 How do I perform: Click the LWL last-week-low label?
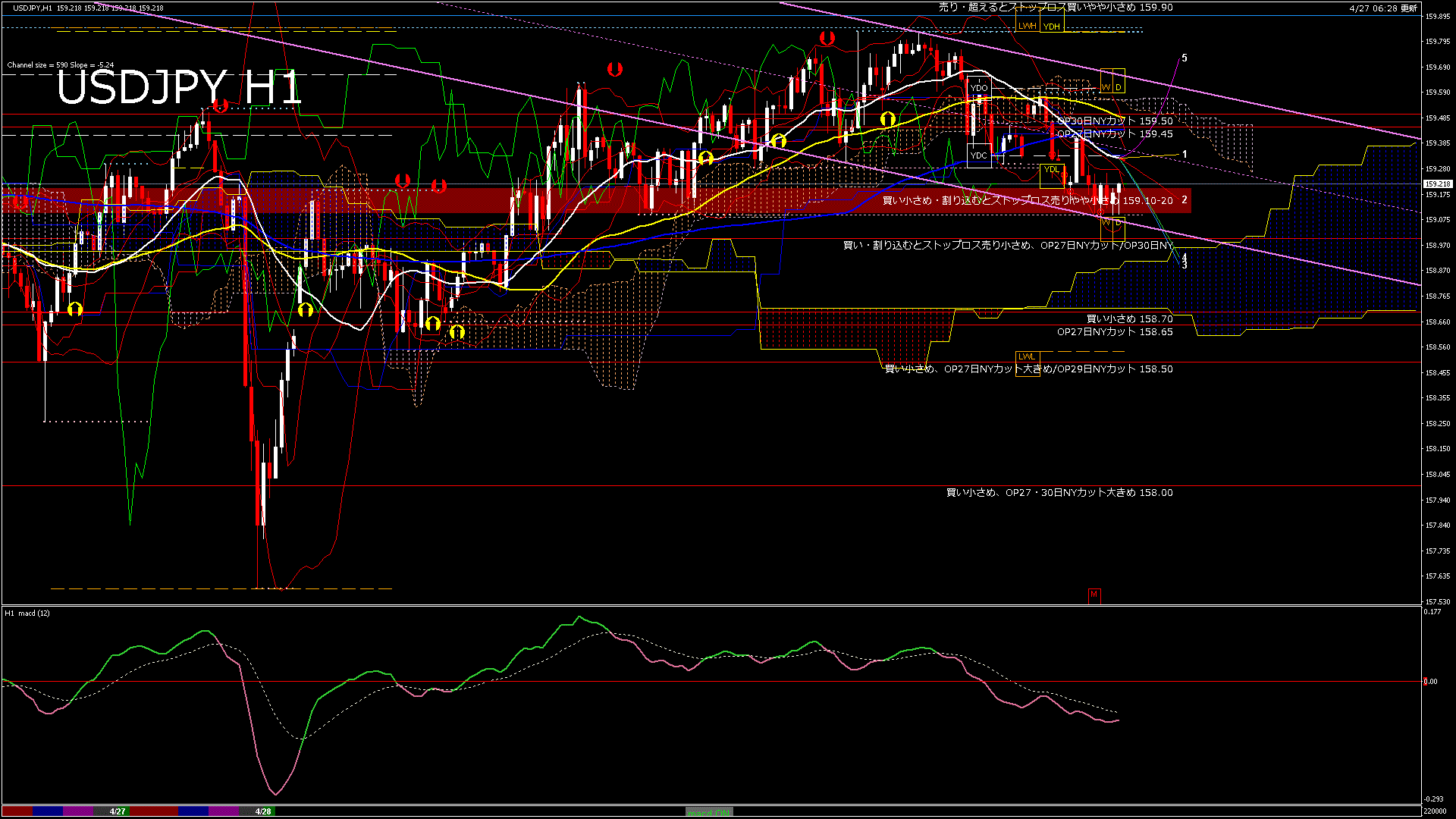1026,356
